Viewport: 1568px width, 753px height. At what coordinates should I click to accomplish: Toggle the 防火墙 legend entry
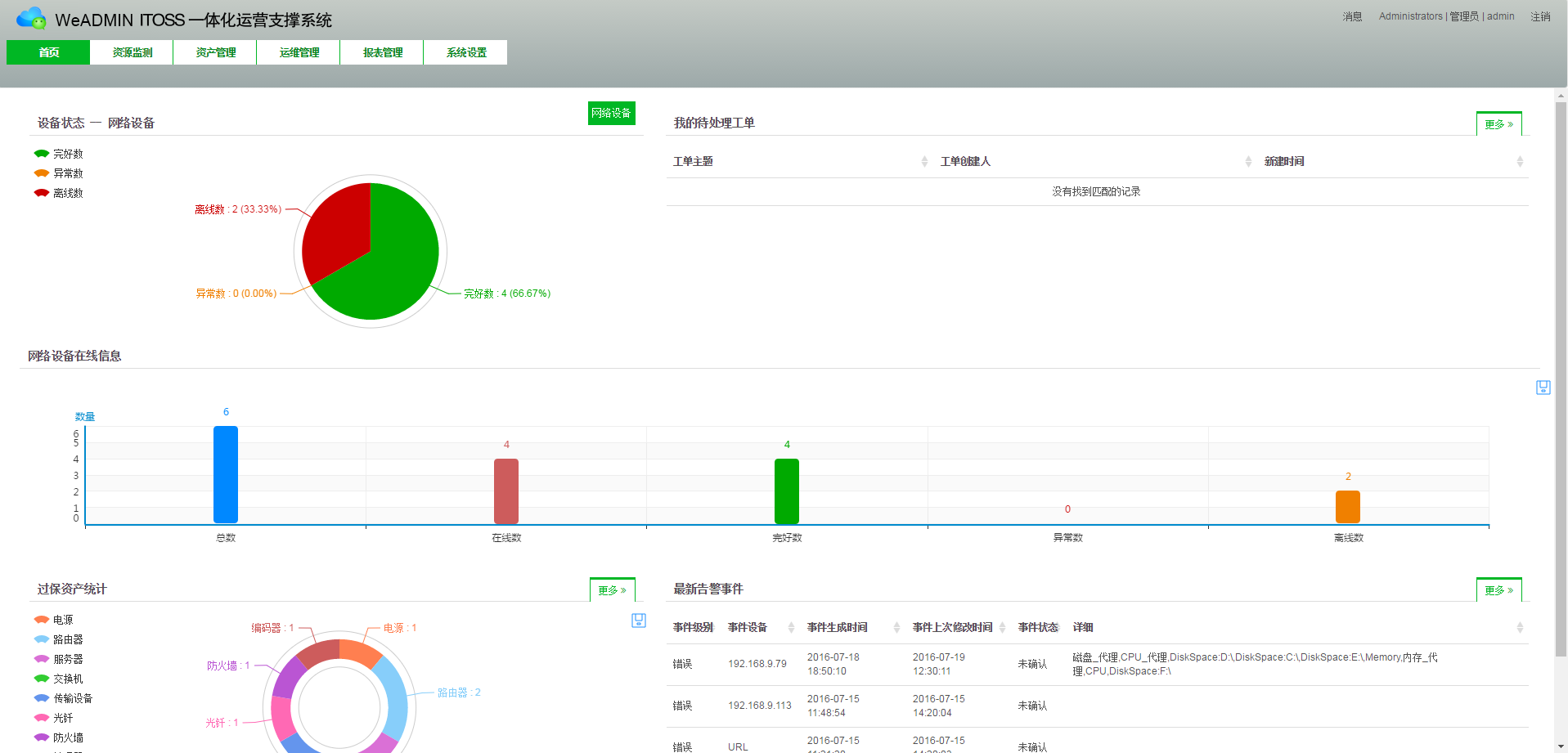[x=59, y=737]
